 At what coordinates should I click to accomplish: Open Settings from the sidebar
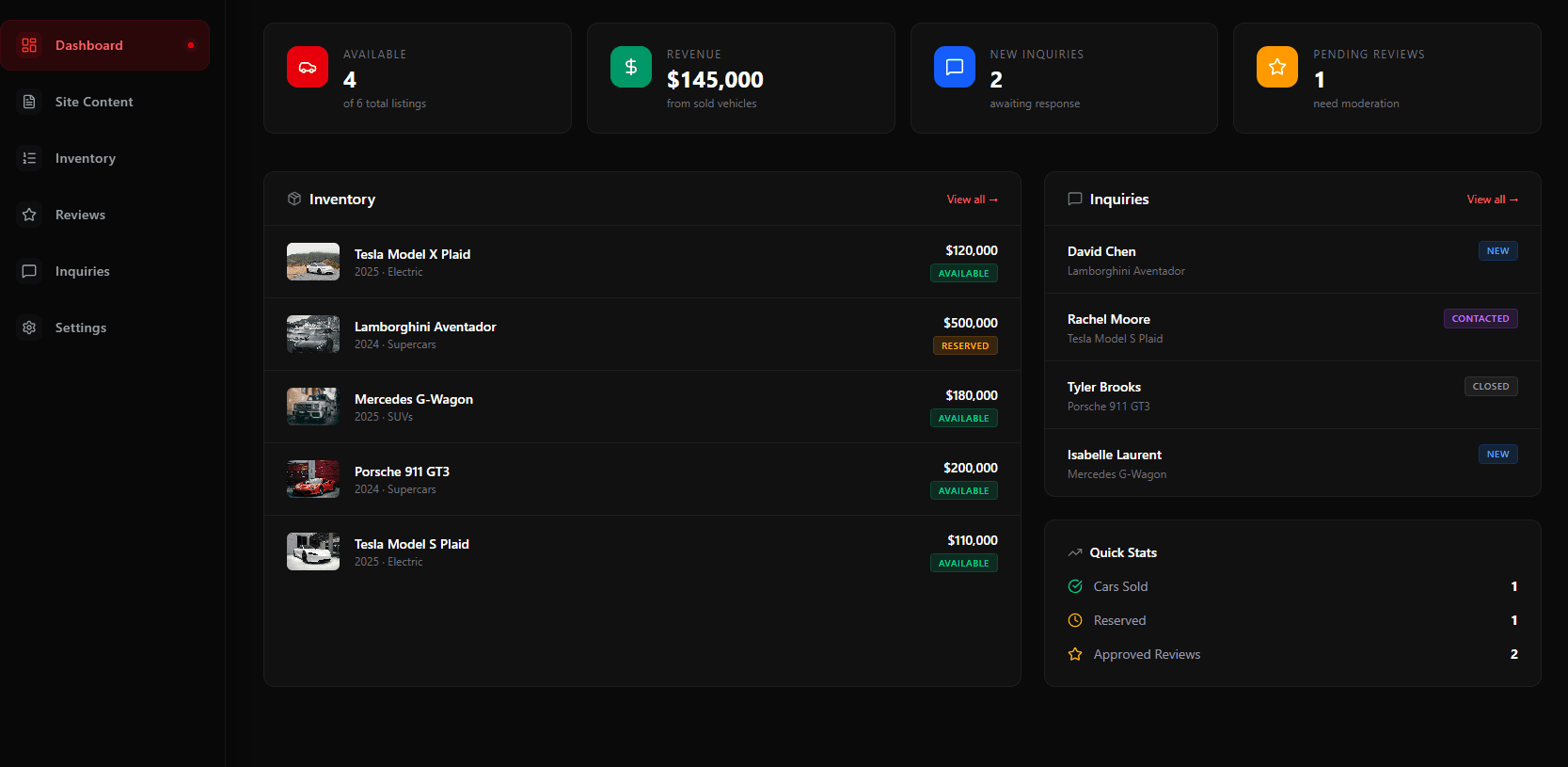click(x=104, y=328)
